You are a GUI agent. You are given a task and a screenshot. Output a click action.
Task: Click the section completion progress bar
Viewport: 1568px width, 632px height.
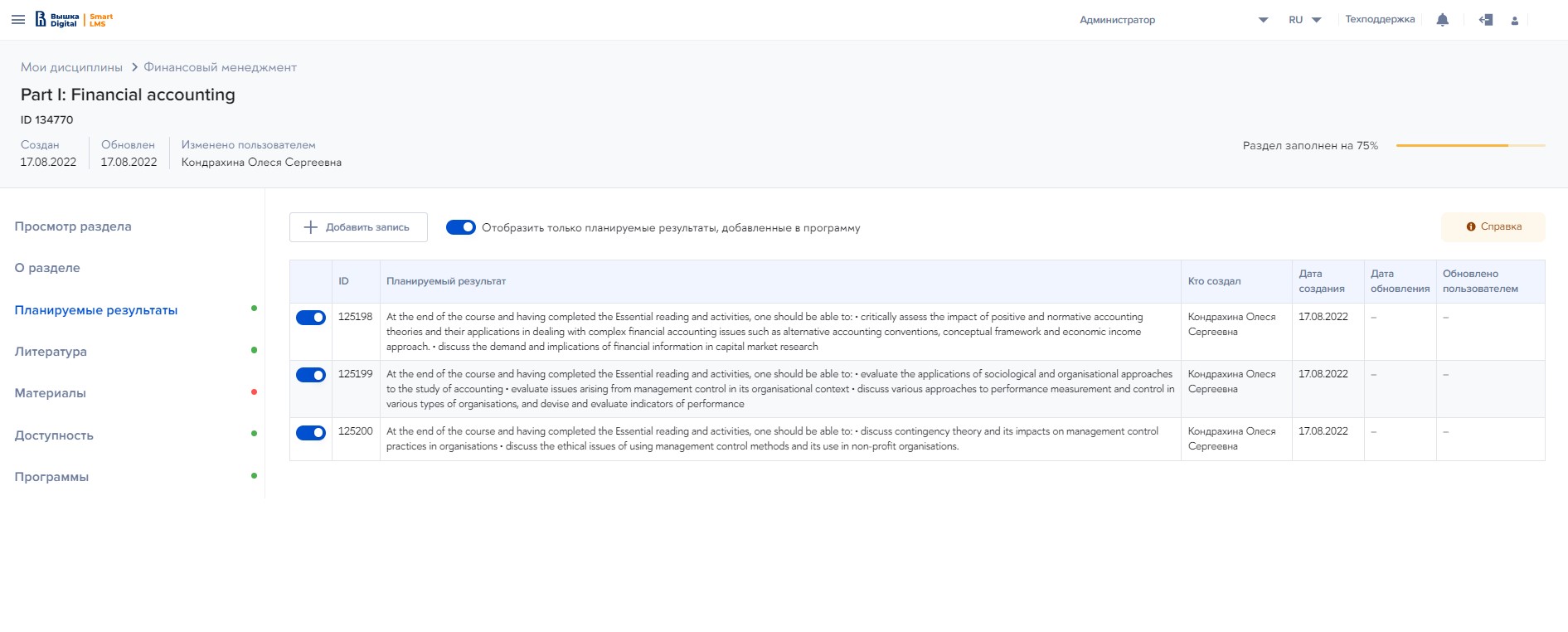[1469, 146]
